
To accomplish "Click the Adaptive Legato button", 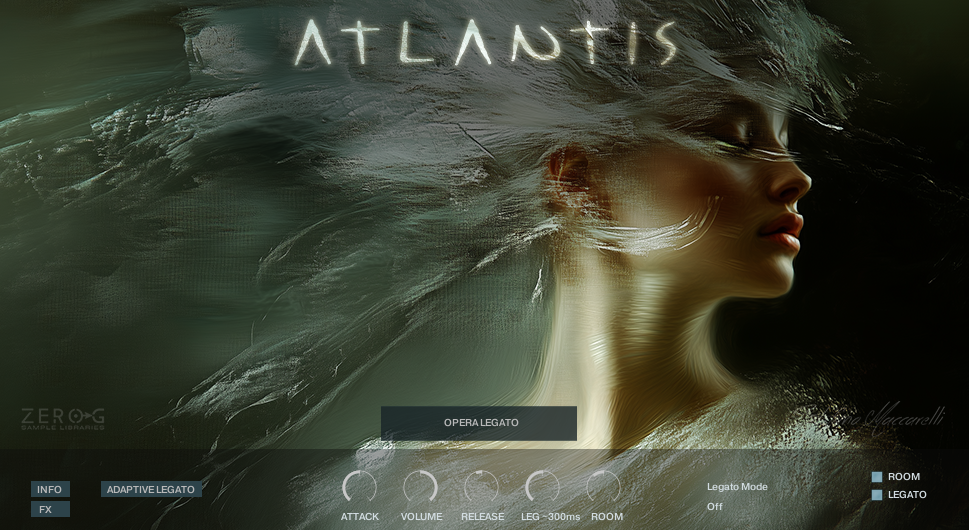I will [151, 489].
